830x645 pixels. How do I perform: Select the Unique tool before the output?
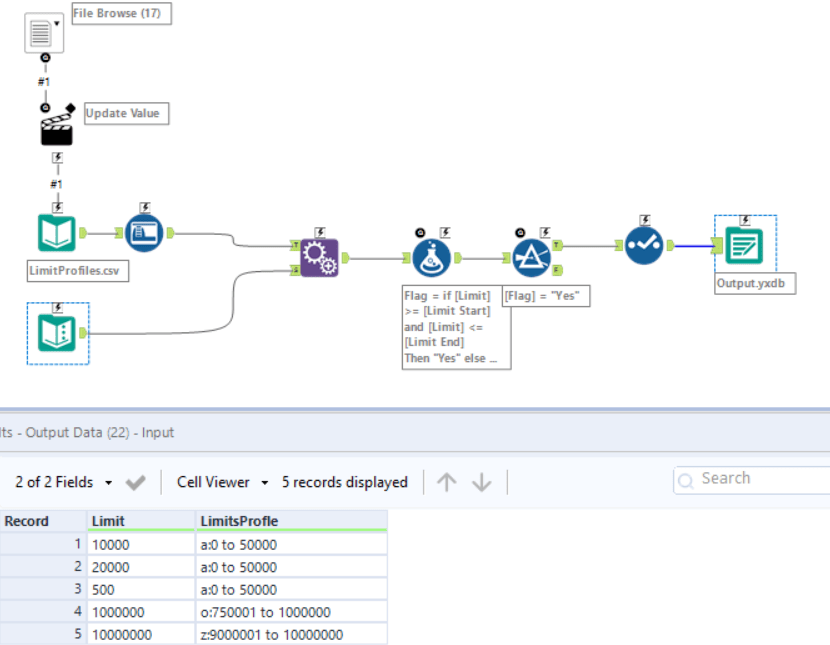pyautogui.click(x=643, y=244)
